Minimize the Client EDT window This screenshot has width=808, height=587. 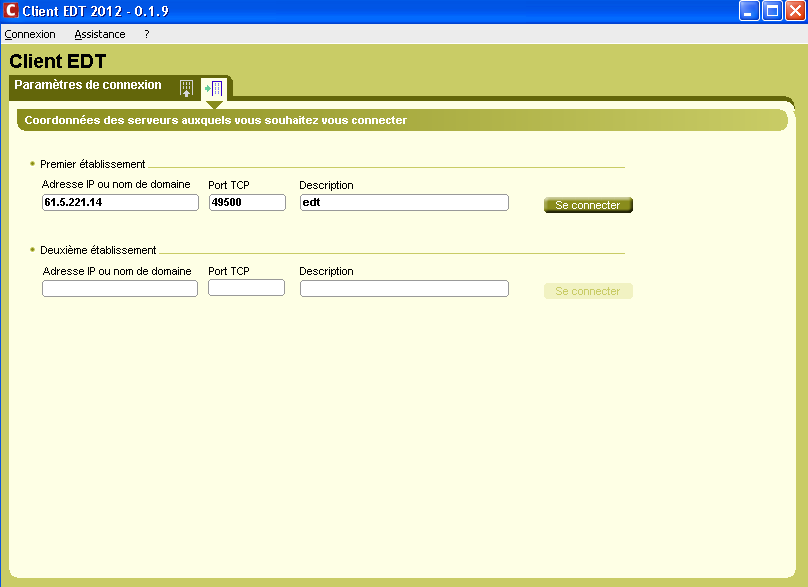coord(749,11)
